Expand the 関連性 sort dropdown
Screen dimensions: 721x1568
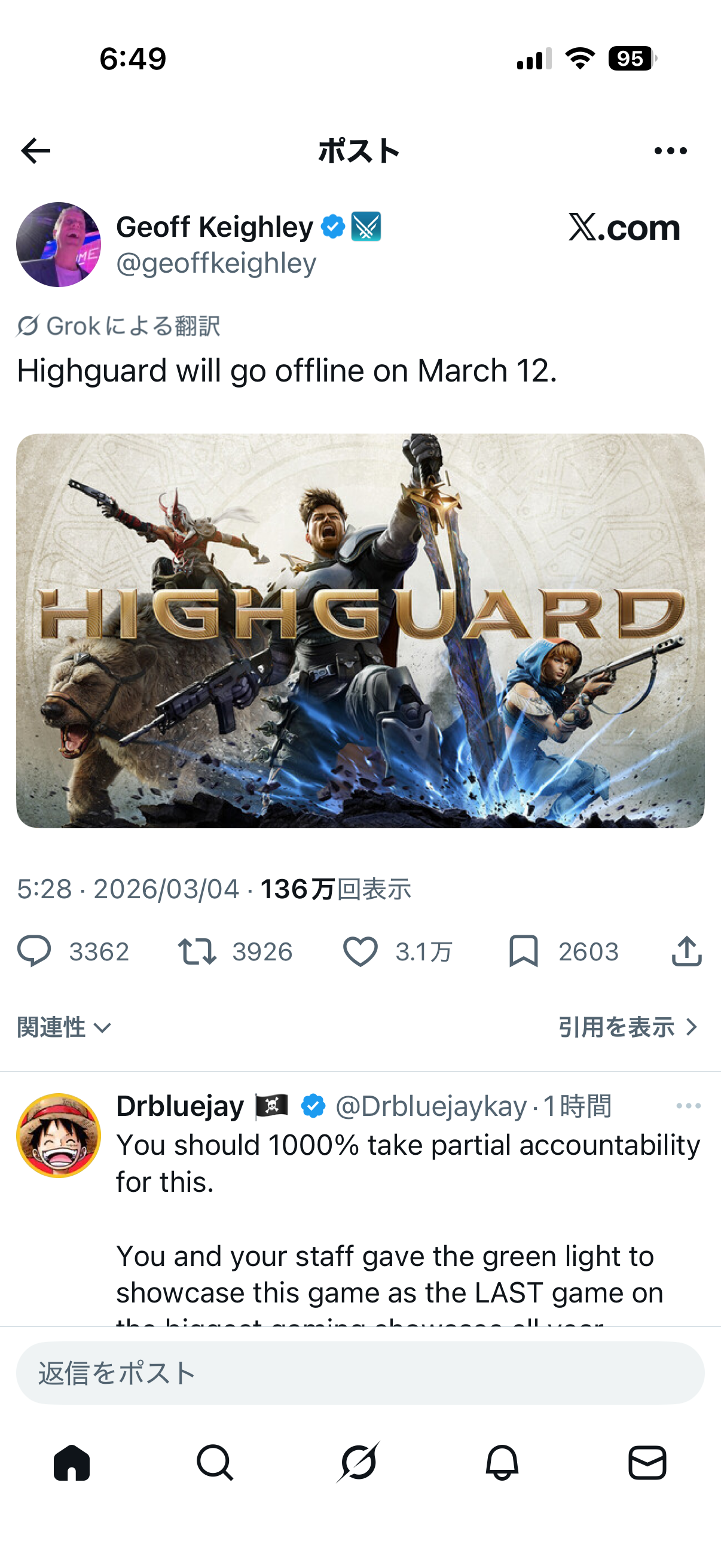point(65,1027)
